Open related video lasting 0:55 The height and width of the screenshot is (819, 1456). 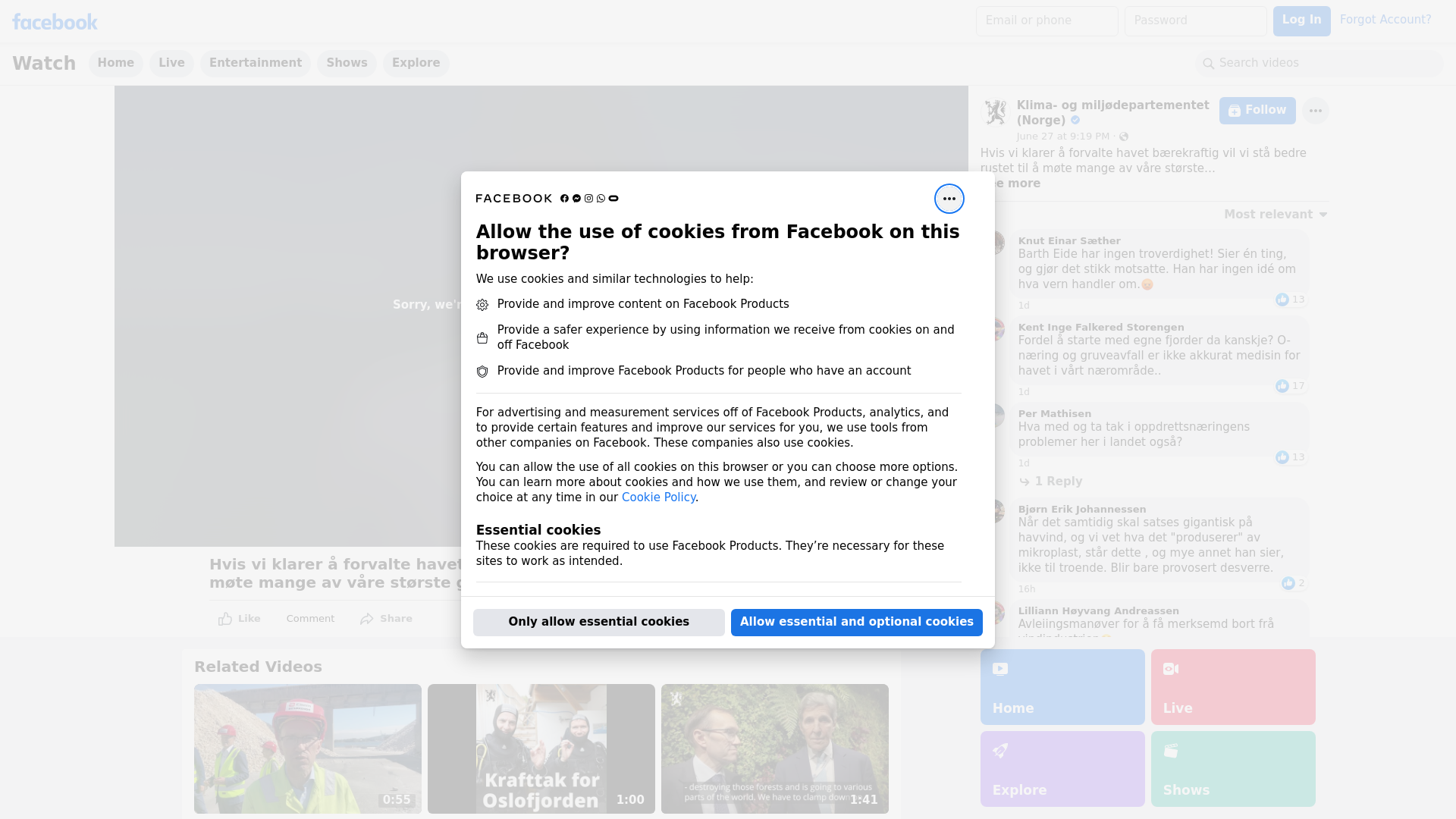point(307,748)
